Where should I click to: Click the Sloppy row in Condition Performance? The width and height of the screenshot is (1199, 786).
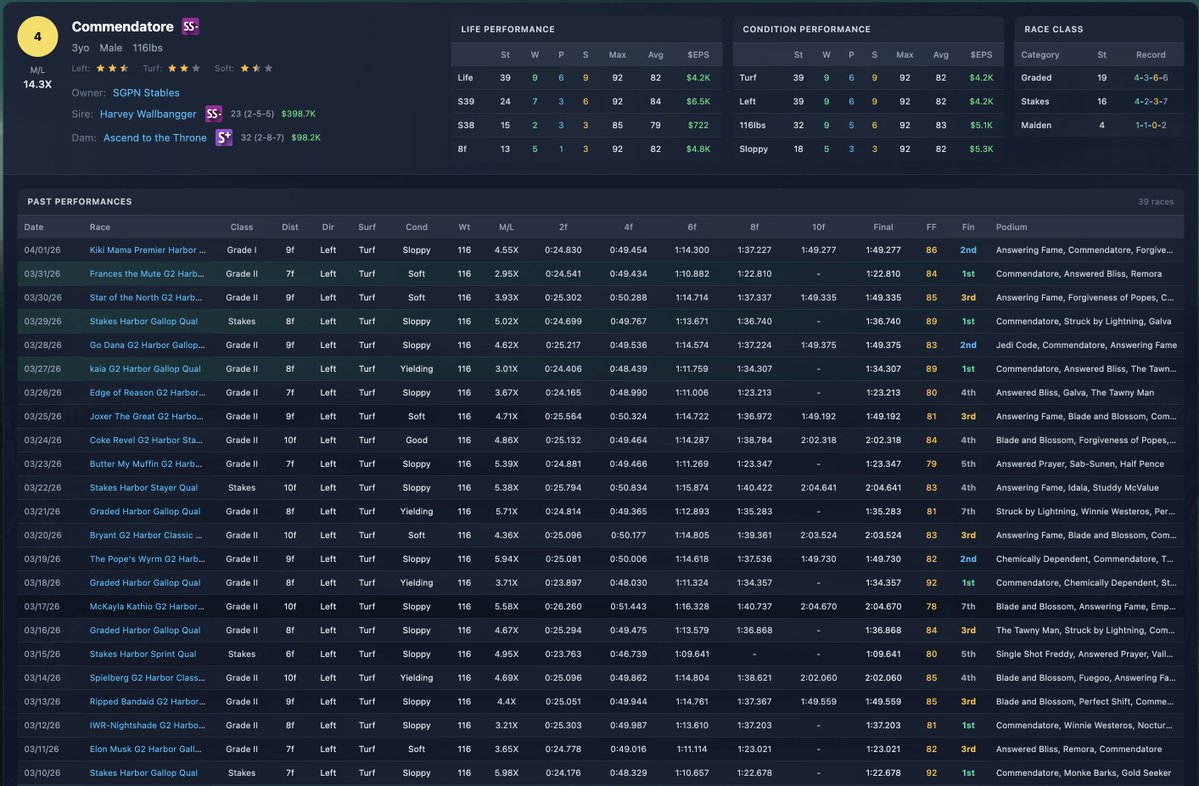[x=868, y=149]
